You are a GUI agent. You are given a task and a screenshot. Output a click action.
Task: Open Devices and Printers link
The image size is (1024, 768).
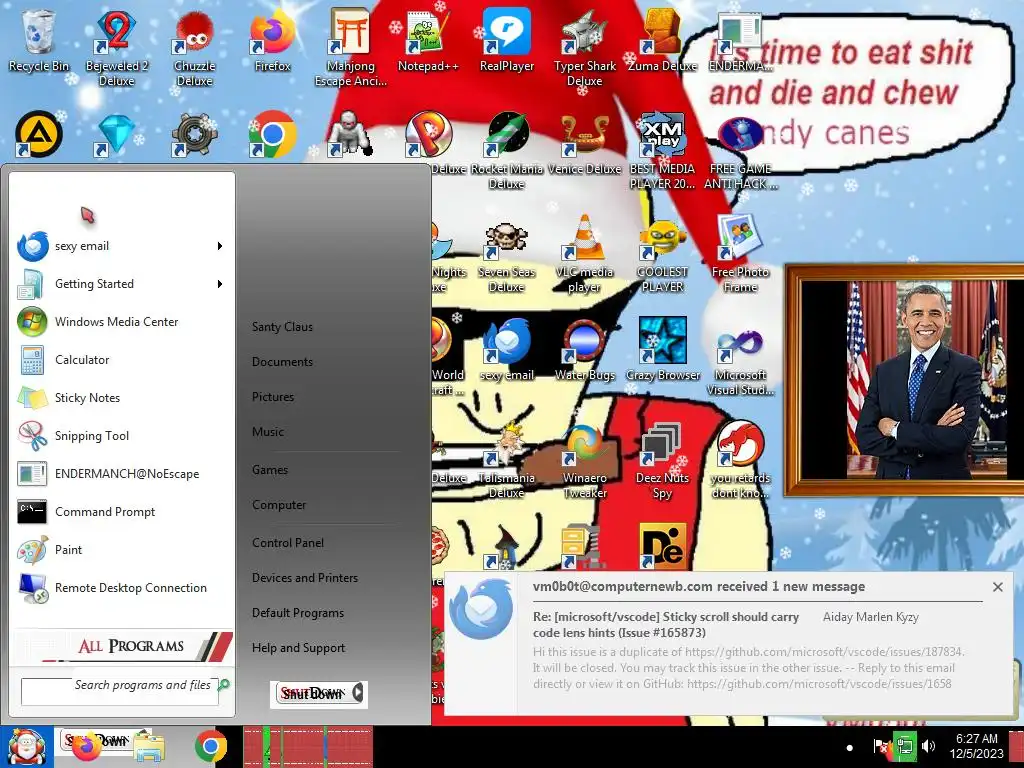[305, 578]
